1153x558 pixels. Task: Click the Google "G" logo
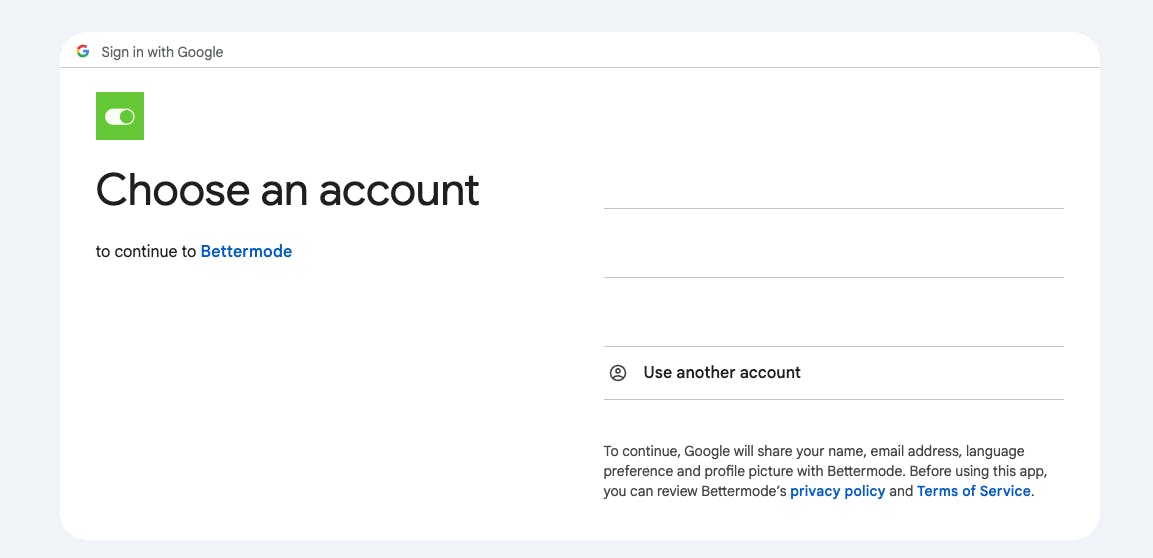(x=83, y=51)
